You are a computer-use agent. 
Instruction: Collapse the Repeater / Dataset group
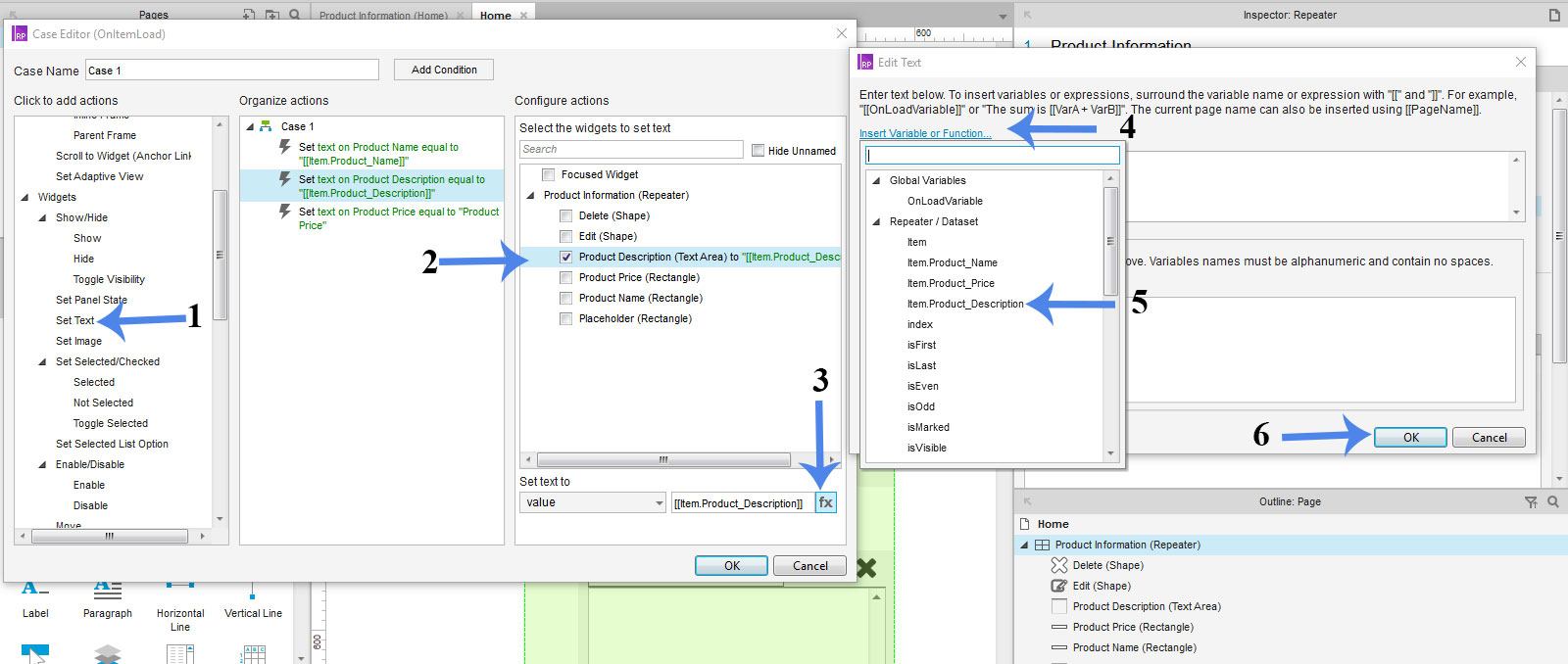[876, 221]
